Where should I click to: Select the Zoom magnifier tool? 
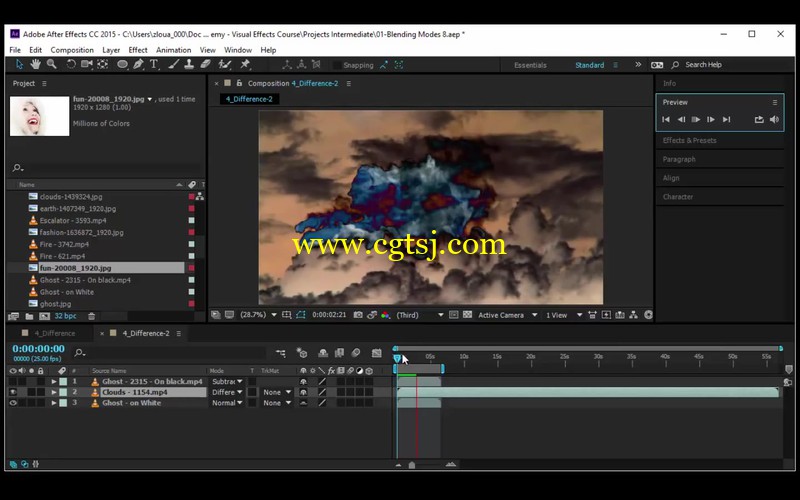coord(52,64)
